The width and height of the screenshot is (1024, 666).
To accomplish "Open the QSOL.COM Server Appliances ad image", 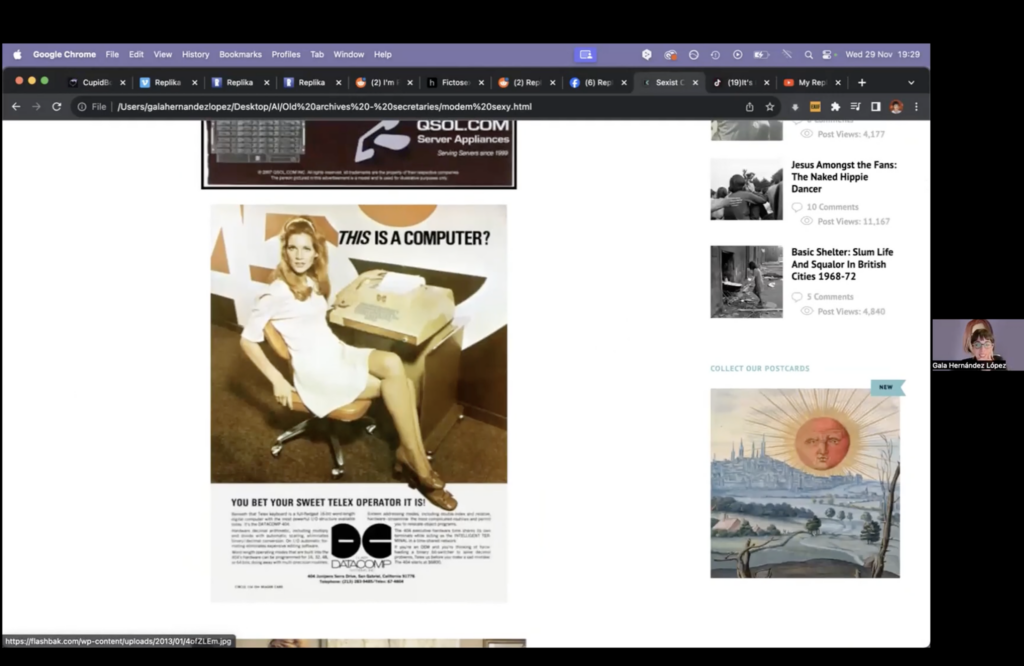I will coord(359,154).
